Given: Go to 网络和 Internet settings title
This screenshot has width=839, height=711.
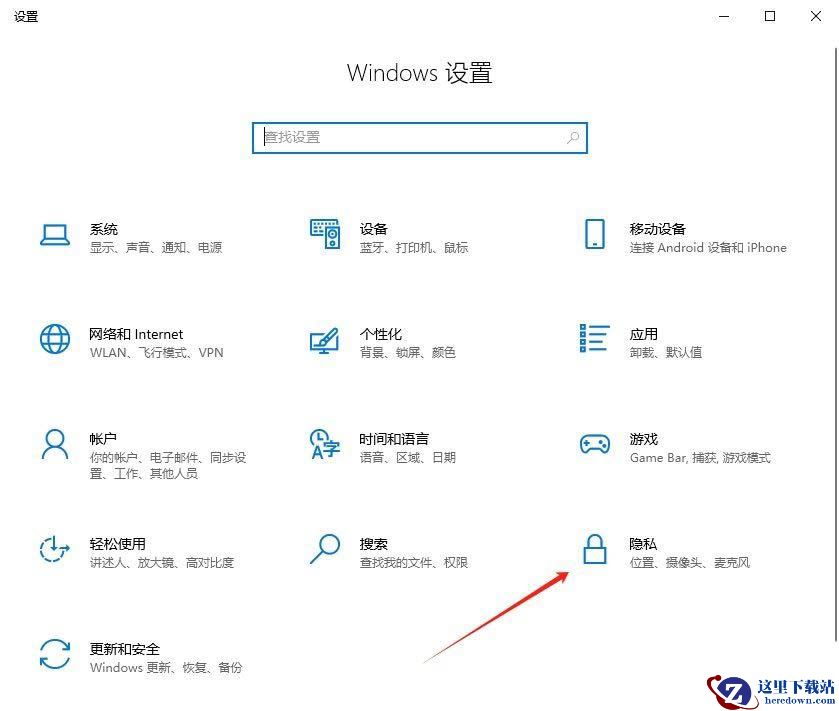Looking at the screenshot, I should (x=136, y=334).
